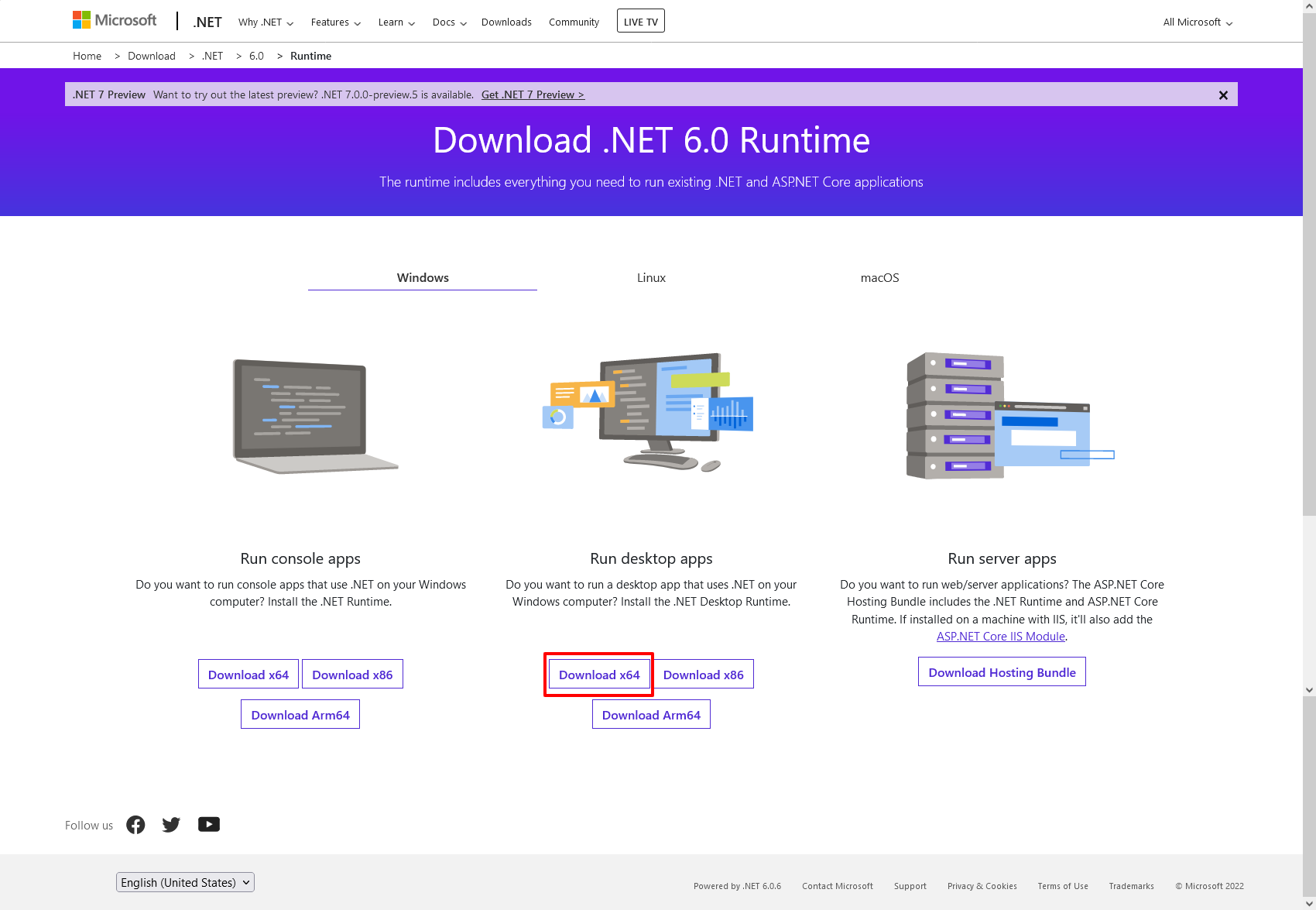
Task: Open the All Microsoft dropdown
Action: pyautogui.click(x=1197, y=22)
